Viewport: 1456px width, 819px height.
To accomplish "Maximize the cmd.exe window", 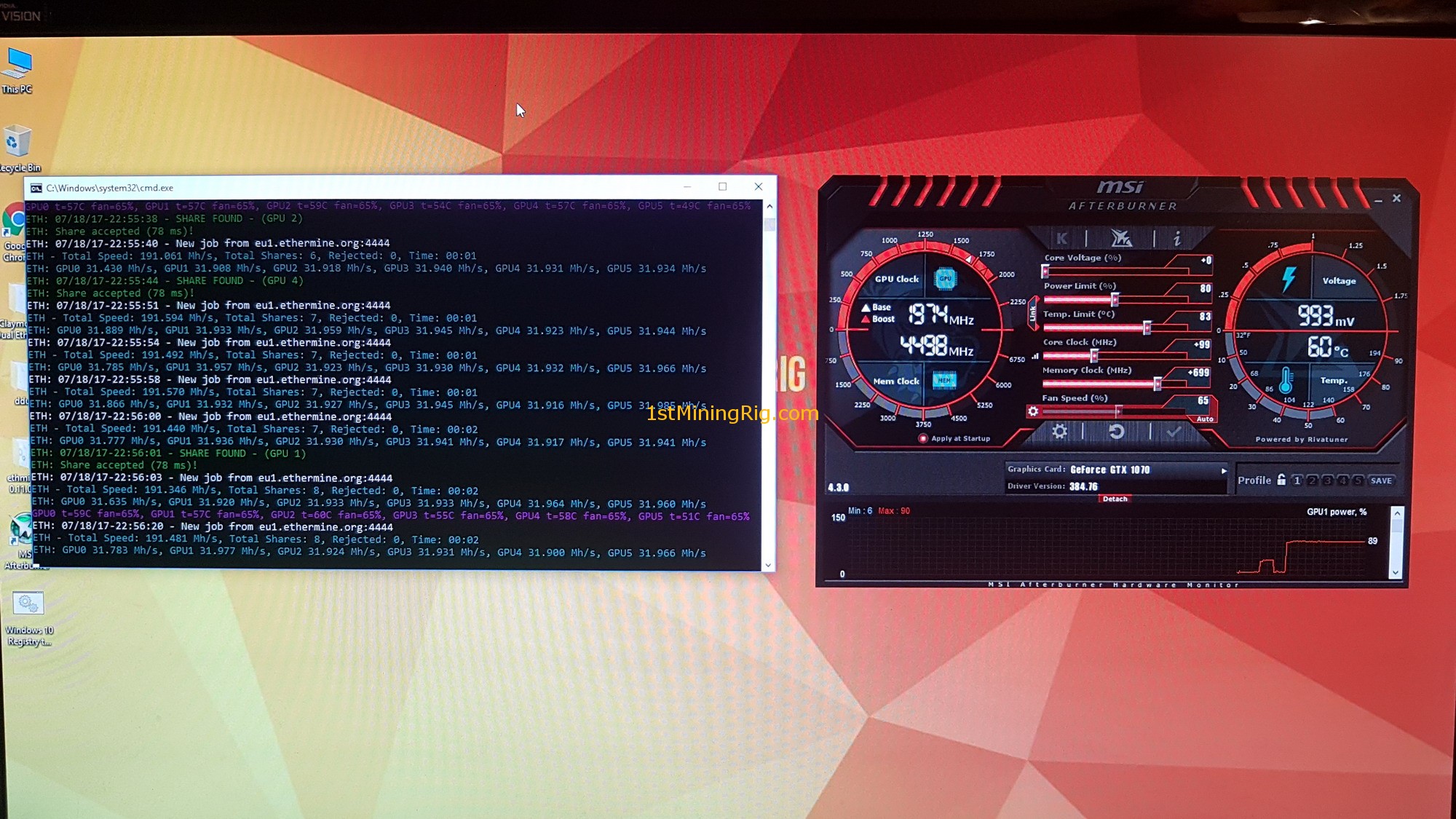I will click(722, 187).
